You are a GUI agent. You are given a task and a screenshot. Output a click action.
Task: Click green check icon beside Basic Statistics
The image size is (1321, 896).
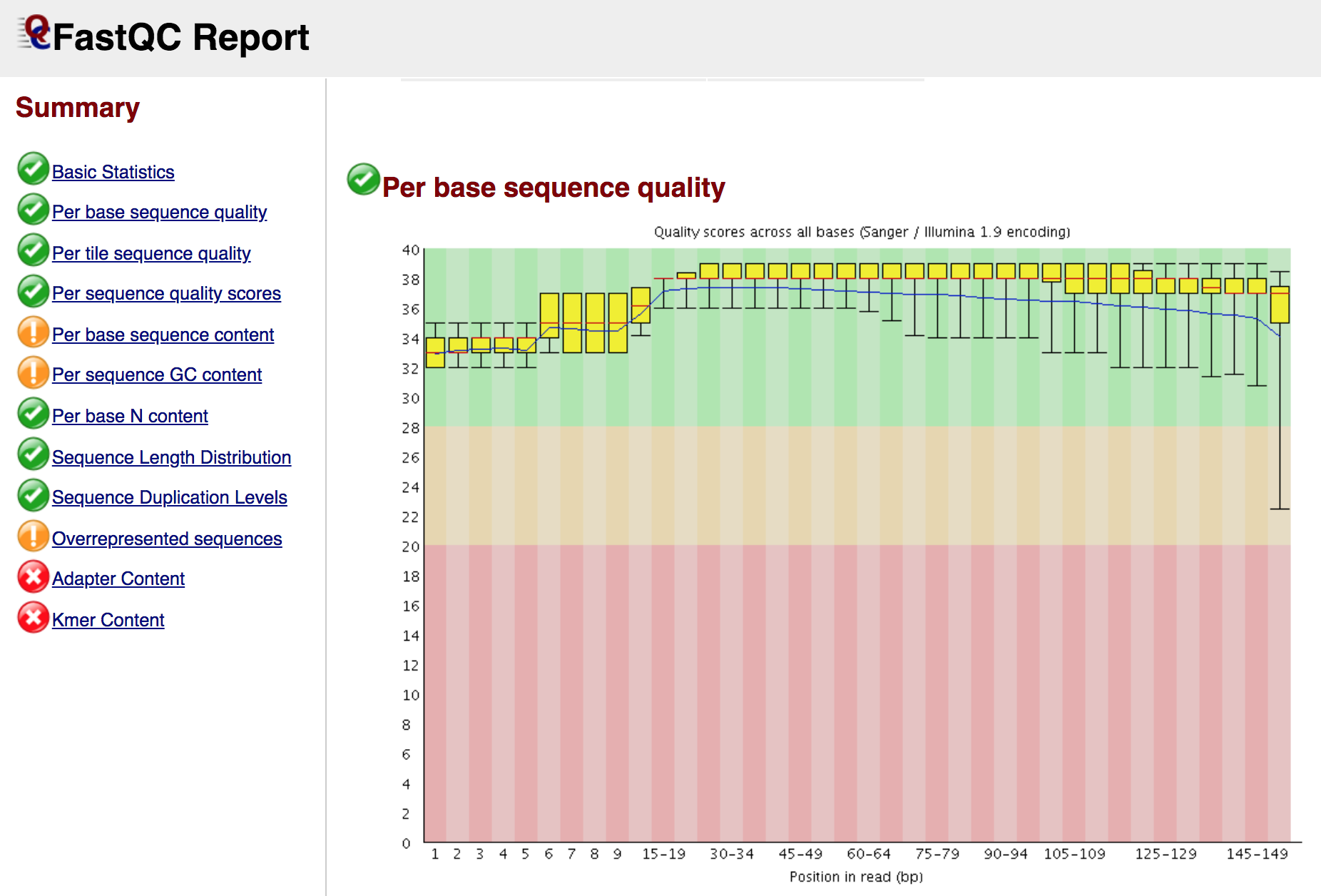click(x=33, y=169)
